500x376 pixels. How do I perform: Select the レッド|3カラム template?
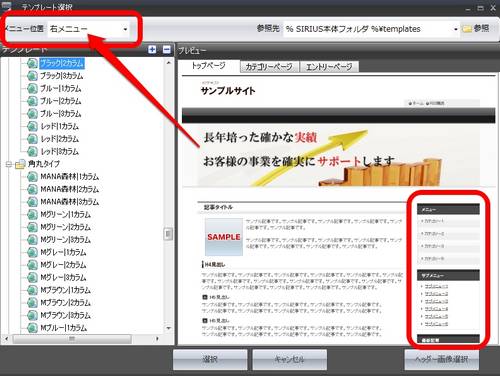pyautogui.click(x=60, y=151)
